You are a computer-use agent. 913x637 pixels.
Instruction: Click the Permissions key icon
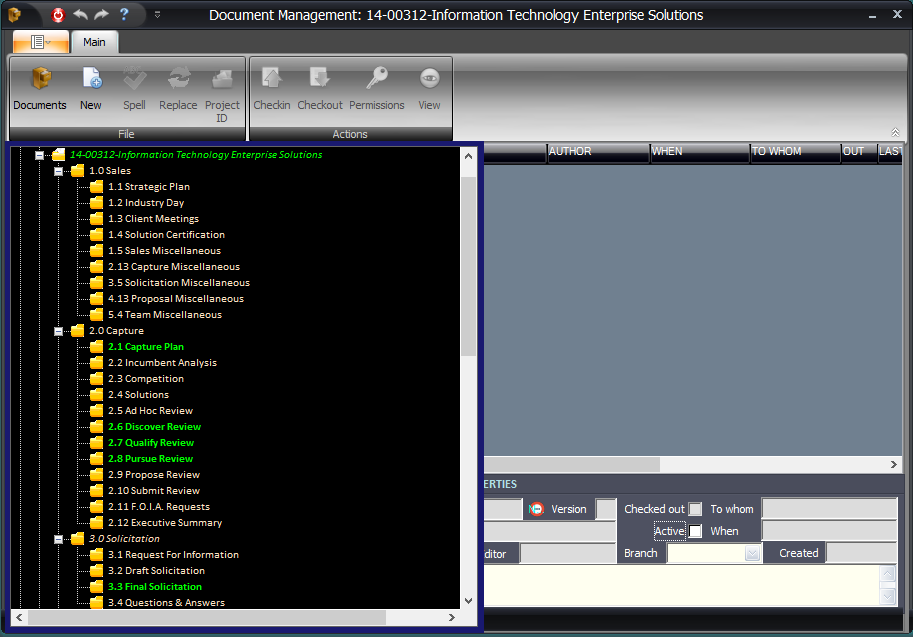(377, 80)
